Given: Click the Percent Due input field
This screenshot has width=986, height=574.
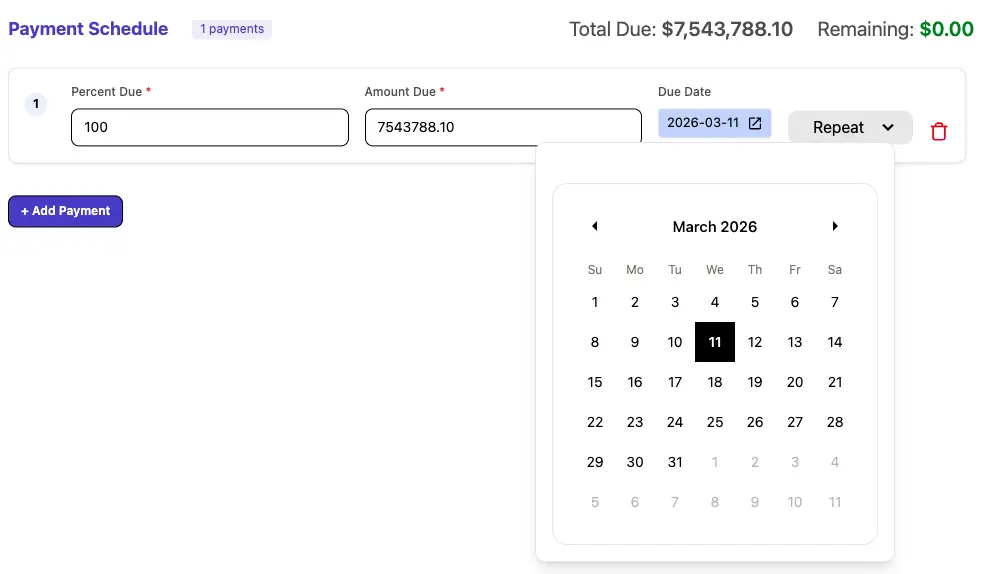Looking at the screenshot, I should tap(209, 127).
